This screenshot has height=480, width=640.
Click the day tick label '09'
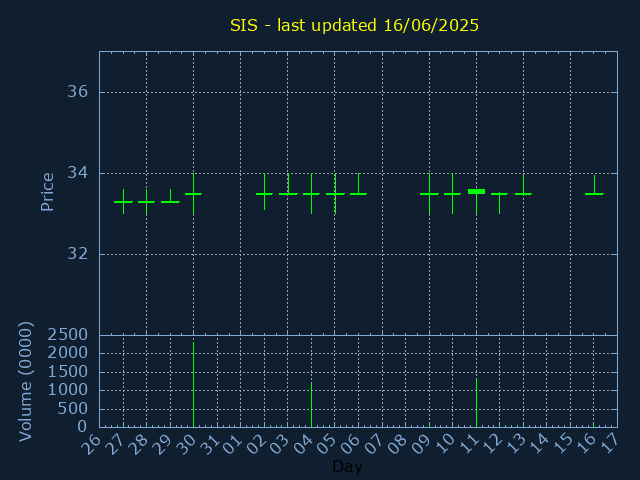pos(421,444)
